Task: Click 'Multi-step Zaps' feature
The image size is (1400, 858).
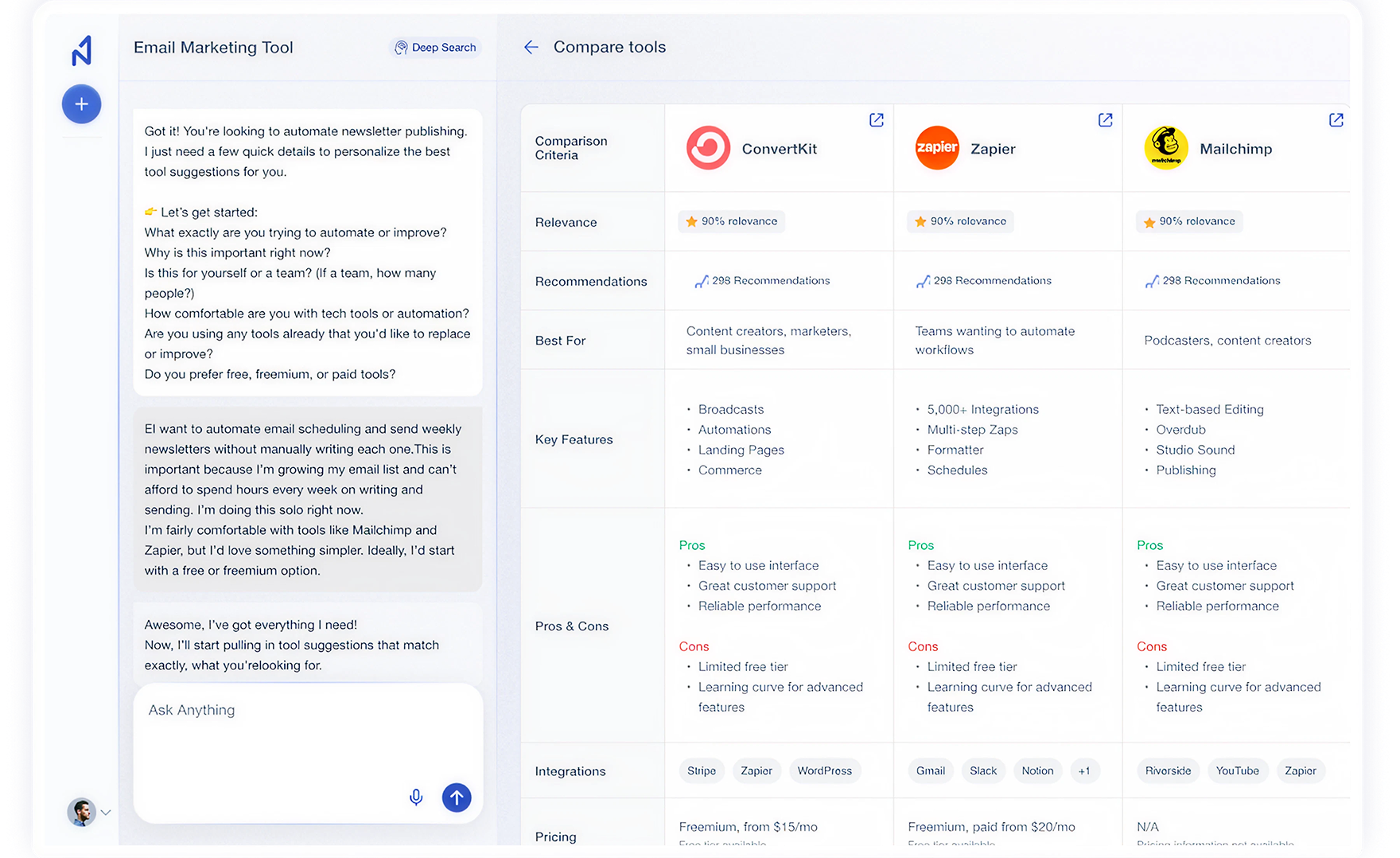Action: tap(973, 430)
